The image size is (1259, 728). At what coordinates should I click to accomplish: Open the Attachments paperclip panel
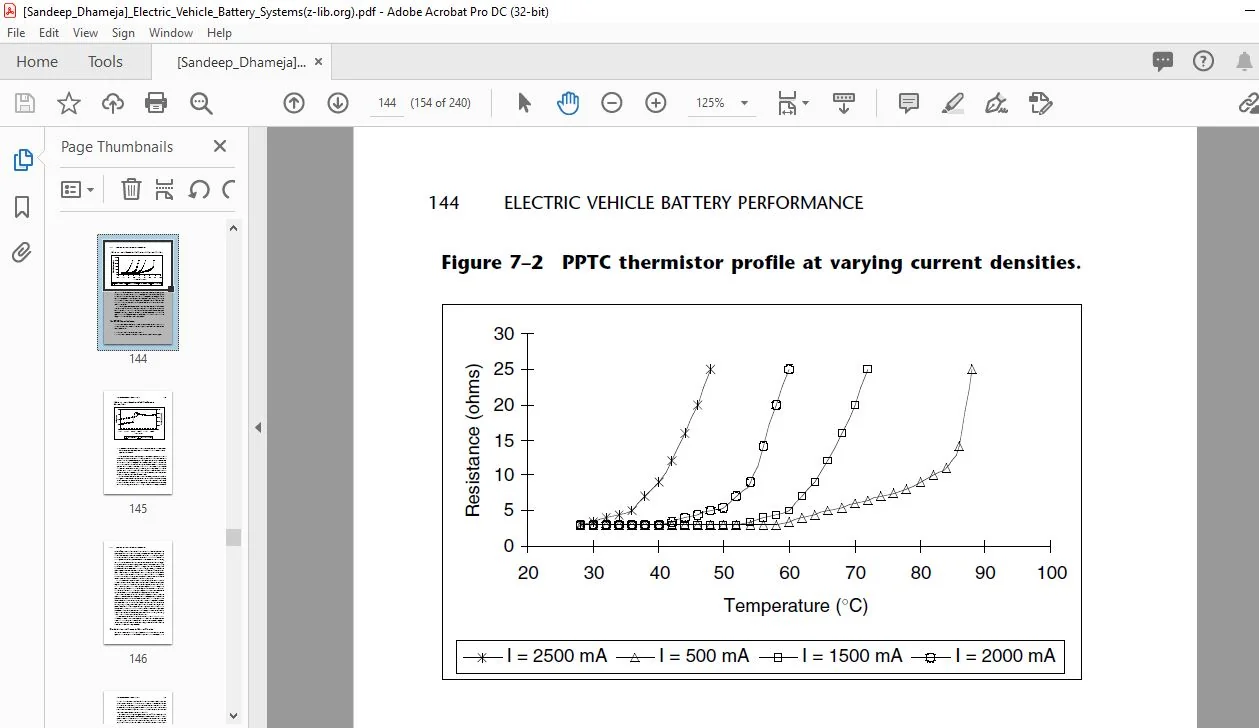click(22, 252)
